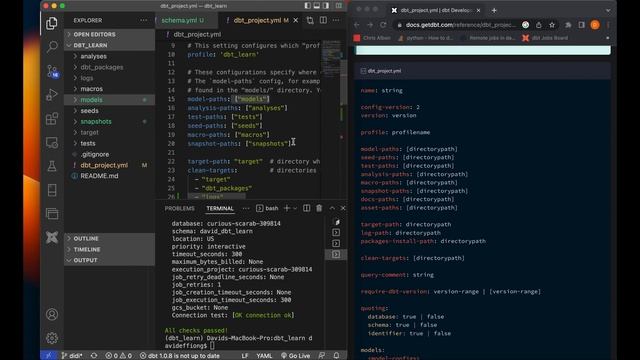This screenshot has height=360, width=640.
Task: Add a new terminal with plus
Action: coord(287,208)
